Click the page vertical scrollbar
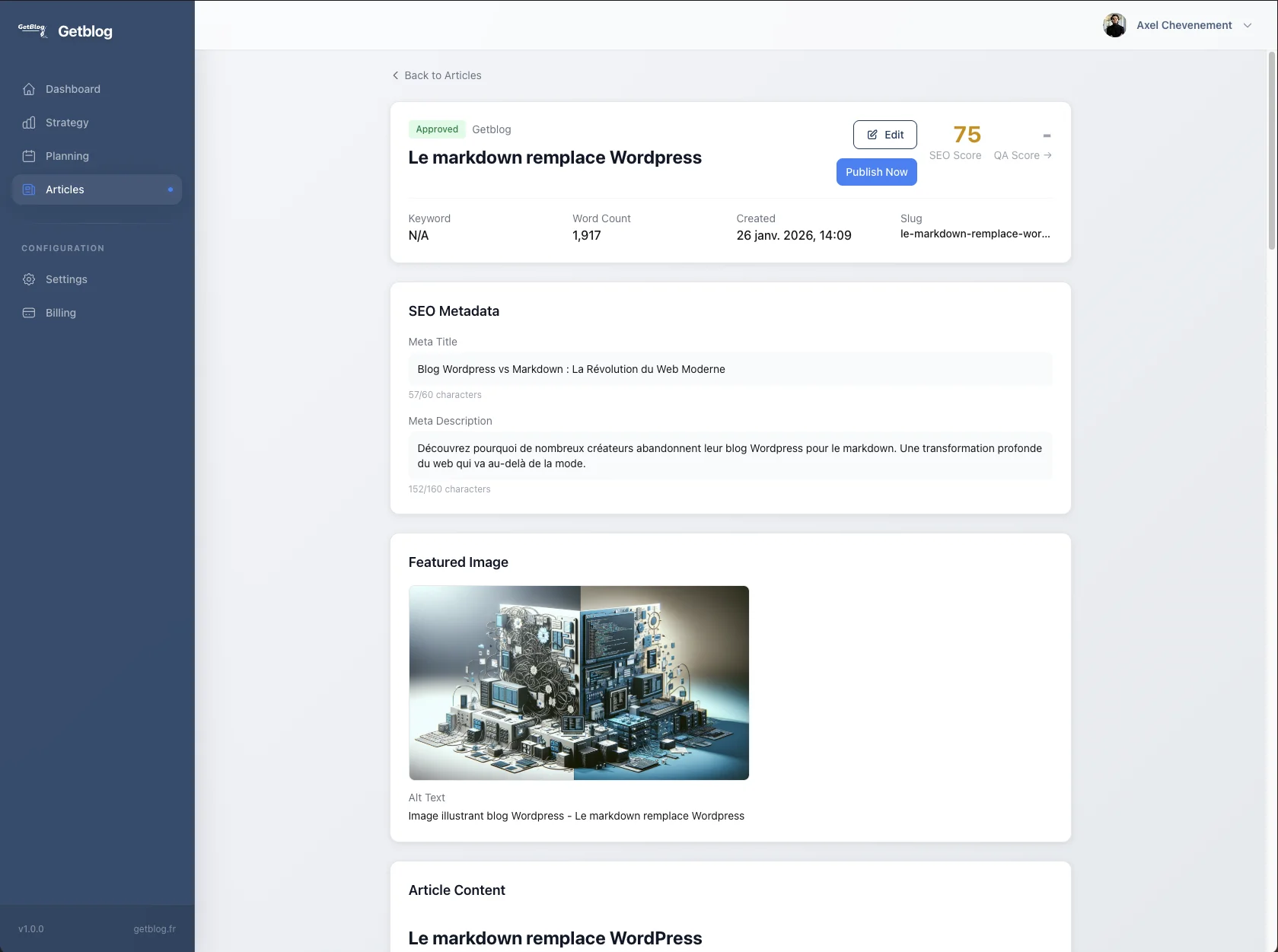This screenshot has width=1278, height=952. click(1271, 151)
